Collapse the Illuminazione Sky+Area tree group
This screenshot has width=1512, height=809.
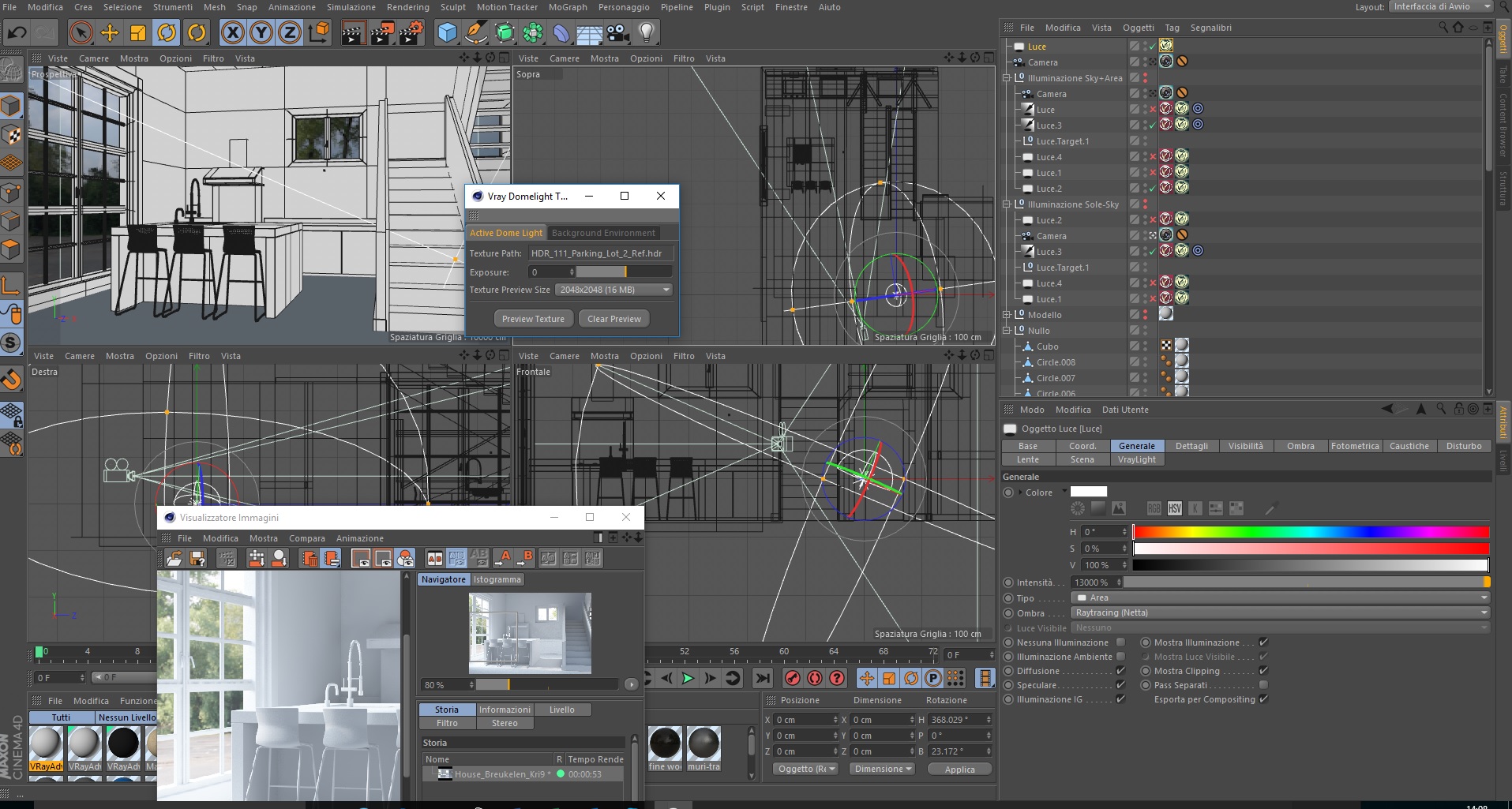[x=1007, y=78]
